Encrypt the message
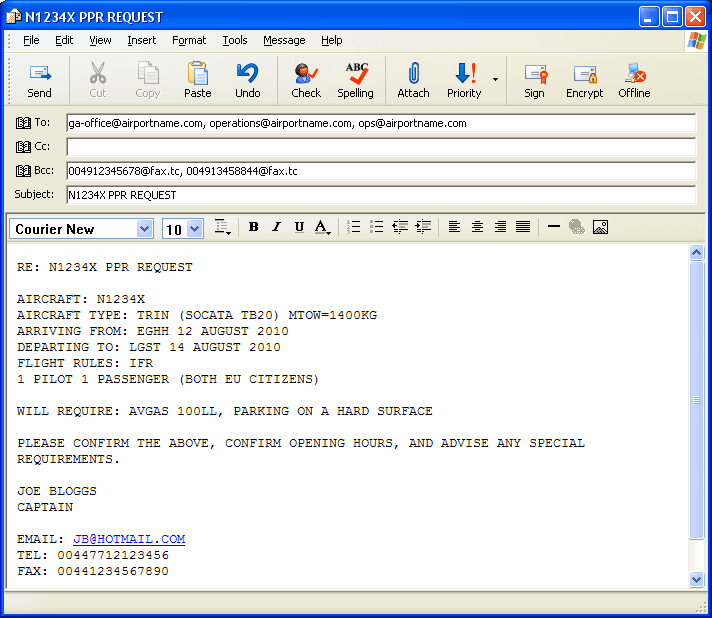 [584, 81]
